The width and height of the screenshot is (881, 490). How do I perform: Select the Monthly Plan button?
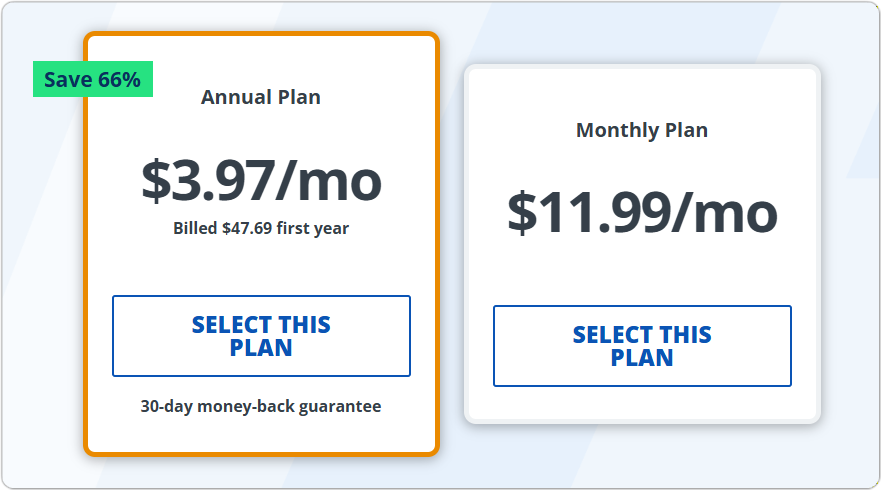642,346
